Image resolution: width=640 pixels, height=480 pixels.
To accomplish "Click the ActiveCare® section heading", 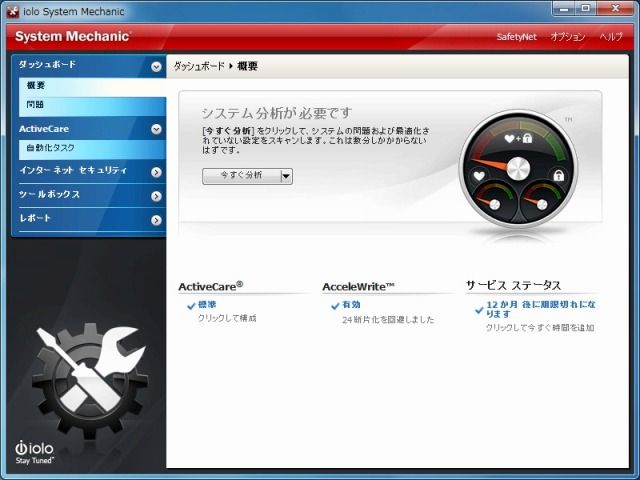I will click(x=211, y=286).
